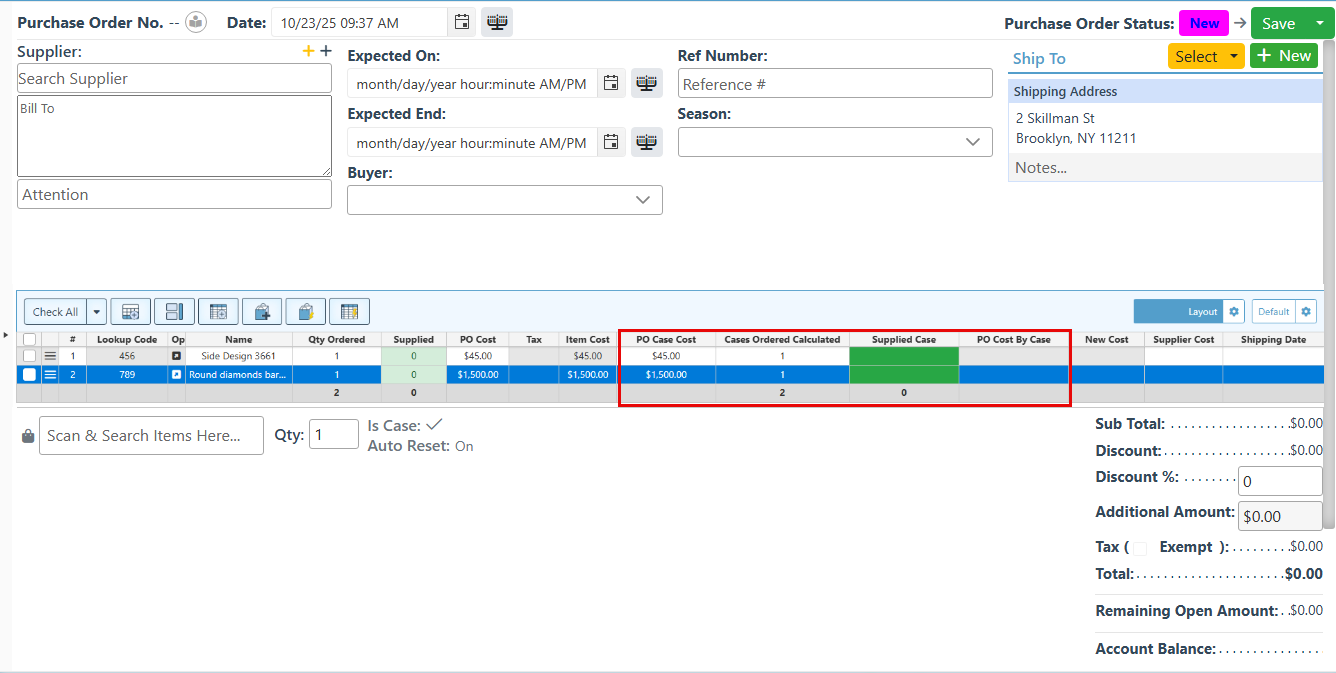Click the calendar icon for Expected End

(611, 142)
